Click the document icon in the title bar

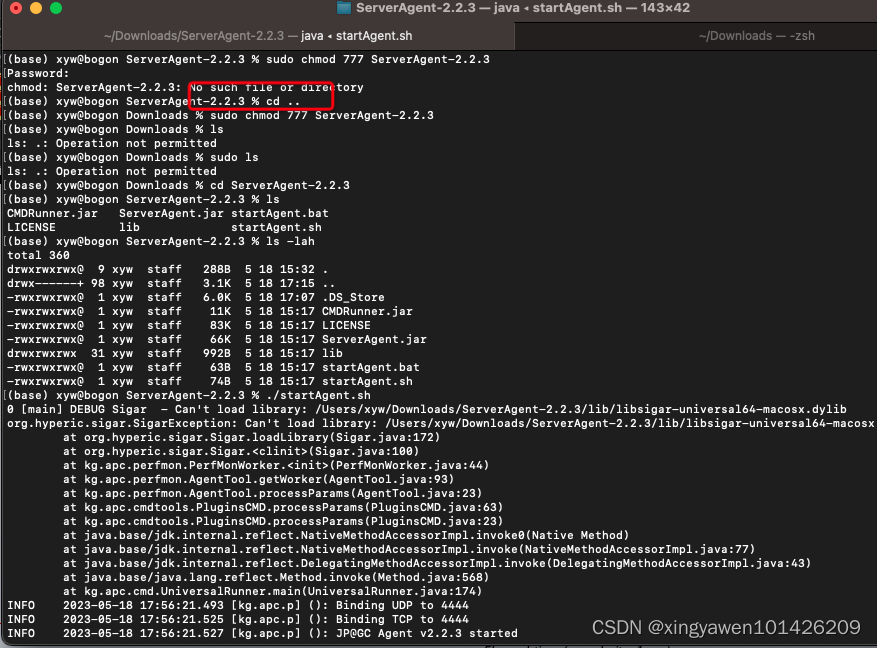[x=345, y=8]
